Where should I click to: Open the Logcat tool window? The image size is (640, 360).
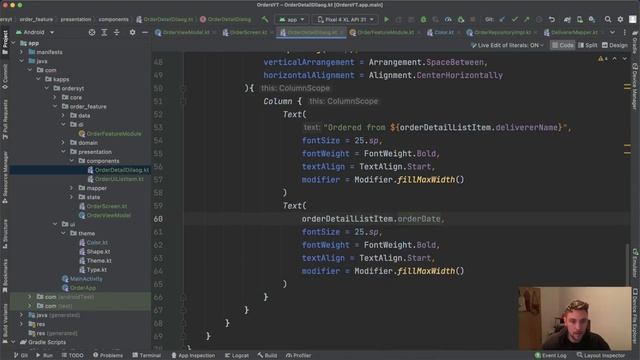(x=237, y=356)
